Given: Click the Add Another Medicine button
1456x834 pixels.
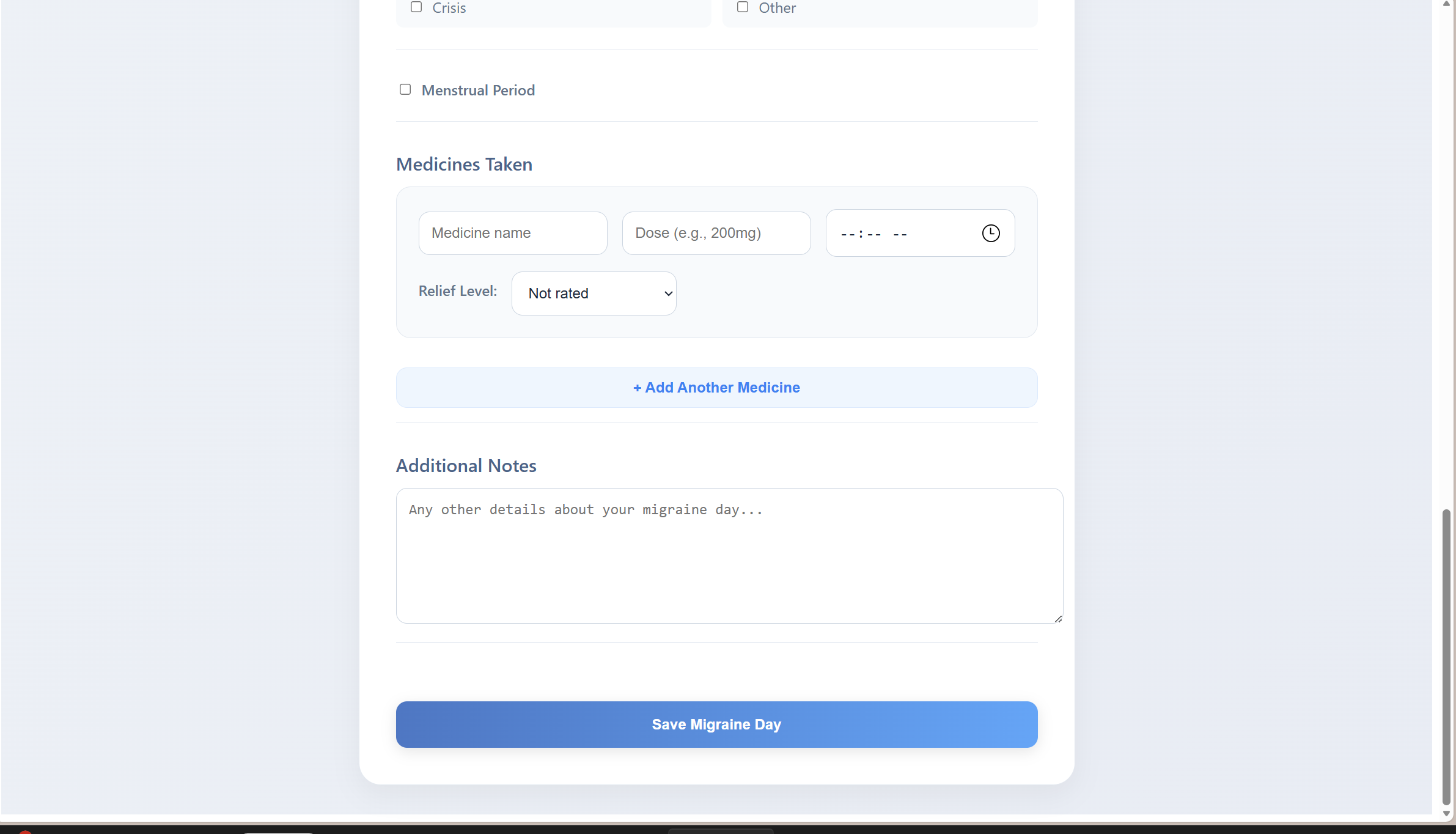Looking at the screenshot, I should click(x=716, y=388).
